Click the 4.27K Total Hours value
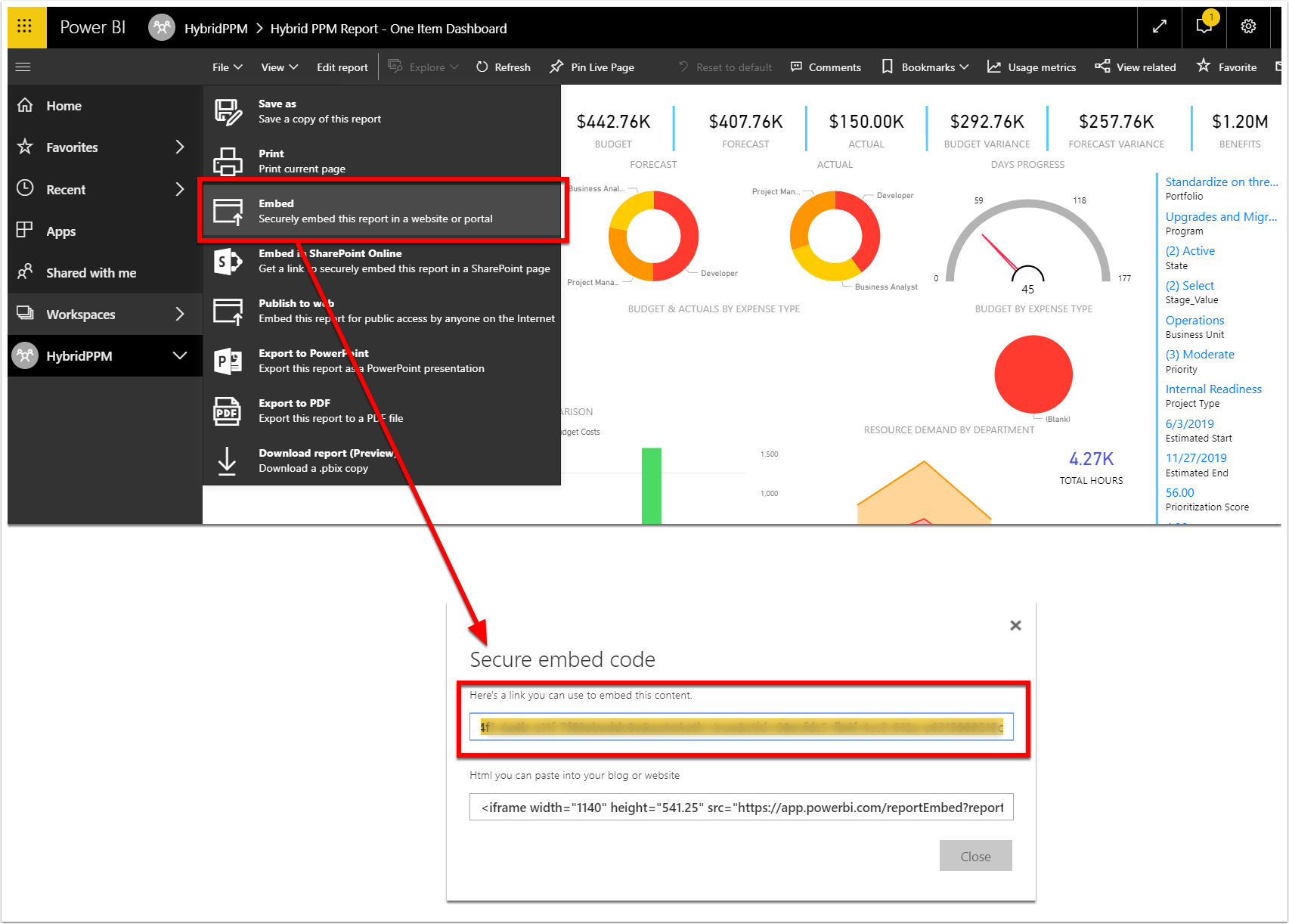Image resolution: width=1289 pixels, height=924 pixels. (x=1091, y=459)
